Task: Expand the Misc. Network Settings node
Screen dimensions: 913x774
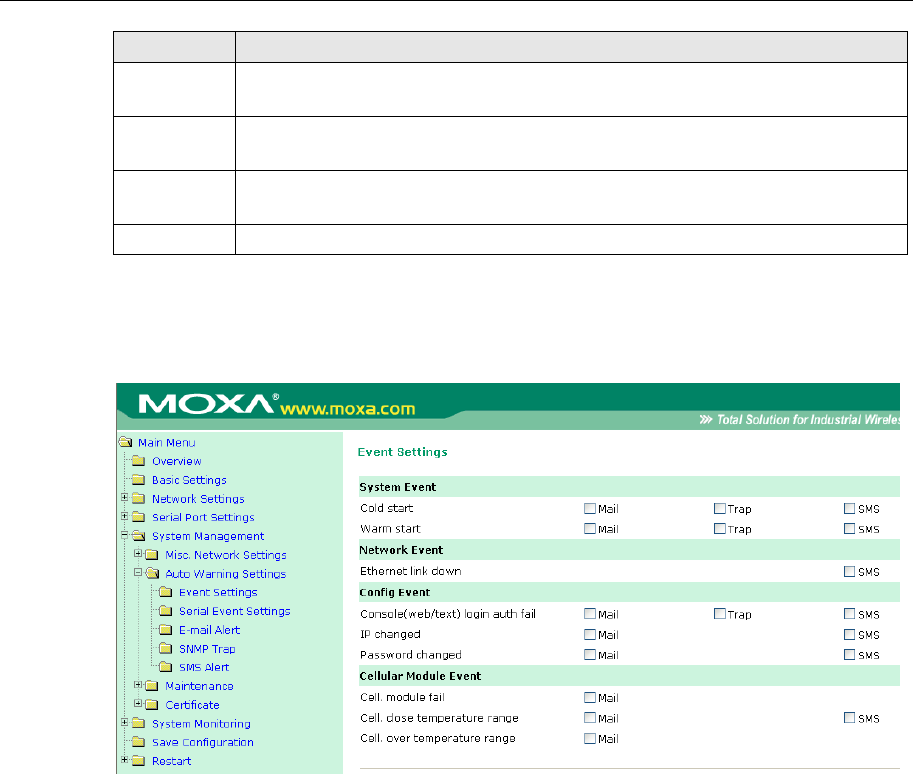Action: [138, 553]
